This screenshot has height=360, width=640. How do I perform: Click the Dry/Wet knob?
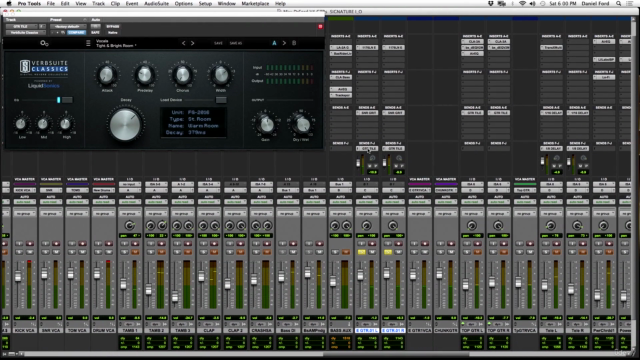tap(302, 124)
